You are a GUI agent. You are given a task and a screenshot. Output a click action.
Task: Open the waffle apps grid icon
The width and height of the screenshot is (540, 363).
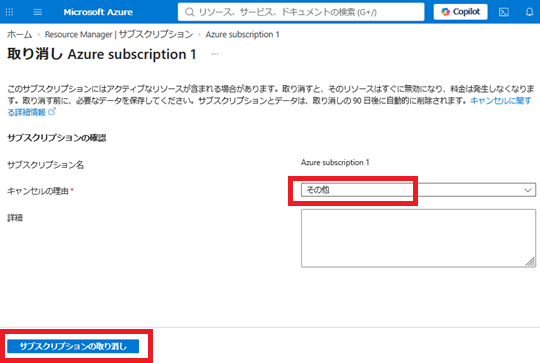tap(10, 12)
